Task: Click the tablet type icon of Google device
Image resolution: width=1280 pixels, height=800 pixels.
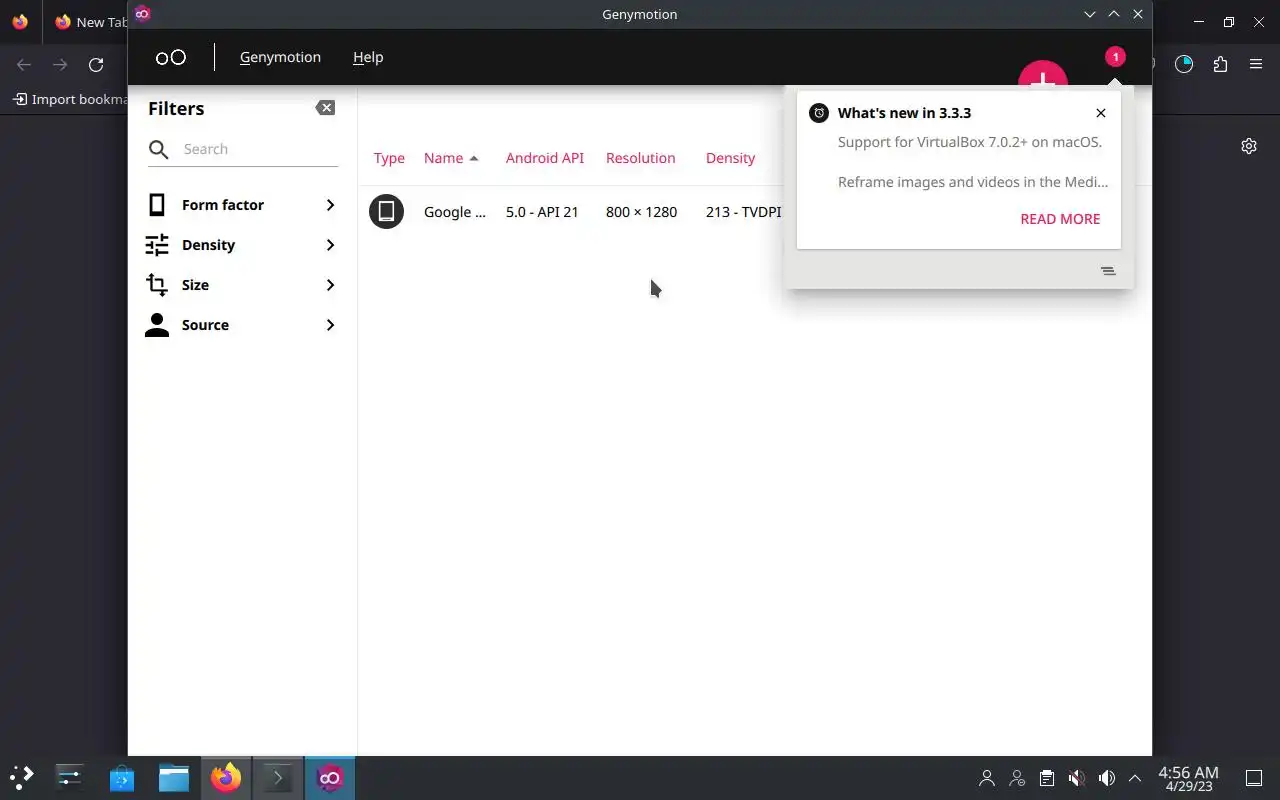Action: point(387,211)
